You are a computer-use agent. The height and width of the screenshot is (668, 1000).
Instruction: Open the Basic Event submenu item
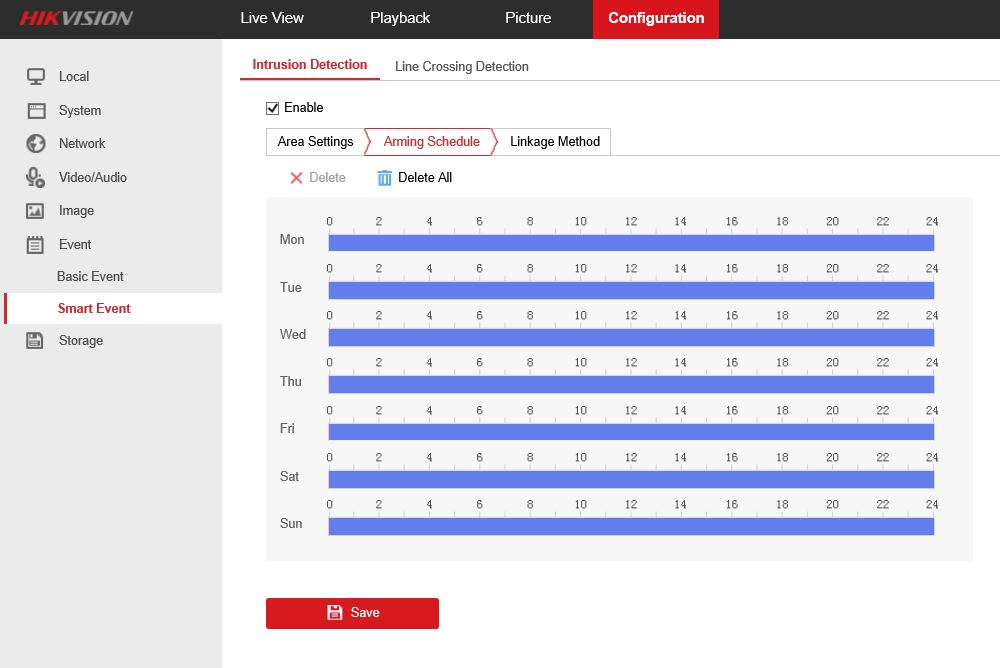pyautogui.click(x=90, y=276)
